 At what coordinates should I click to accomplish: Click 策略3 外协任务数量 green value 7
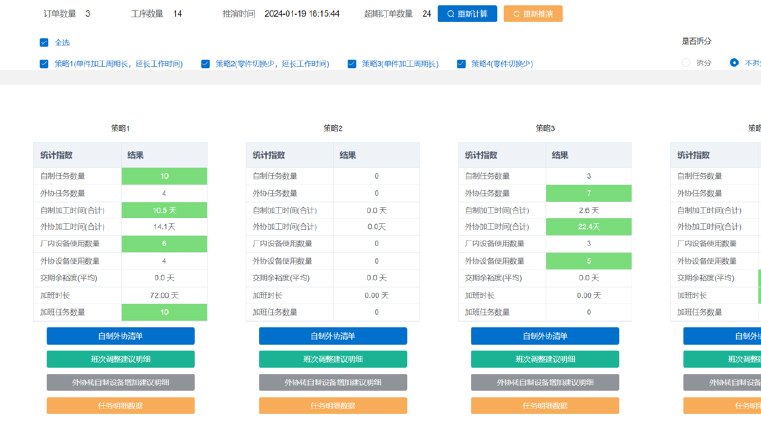[589, 193]
